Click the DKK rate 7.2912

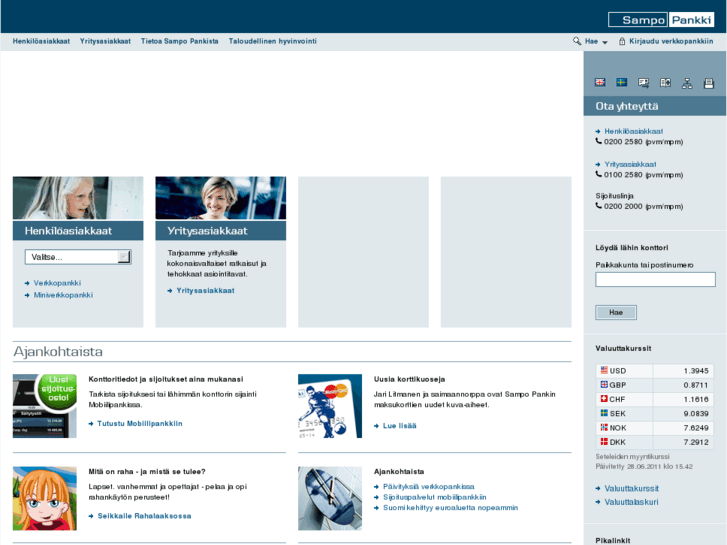tap(695, 442)
